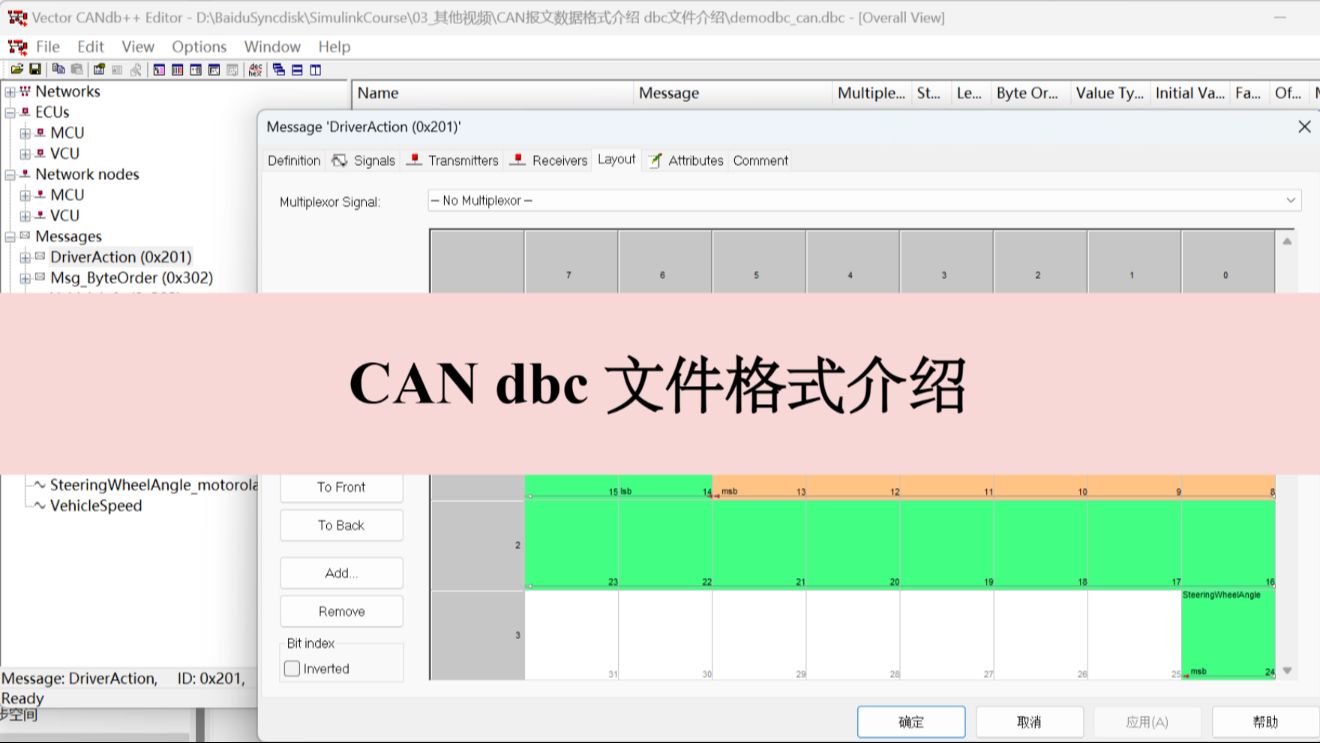Click the document icon left of File menu
The image size is (1320, 743).
pos(17,46)
